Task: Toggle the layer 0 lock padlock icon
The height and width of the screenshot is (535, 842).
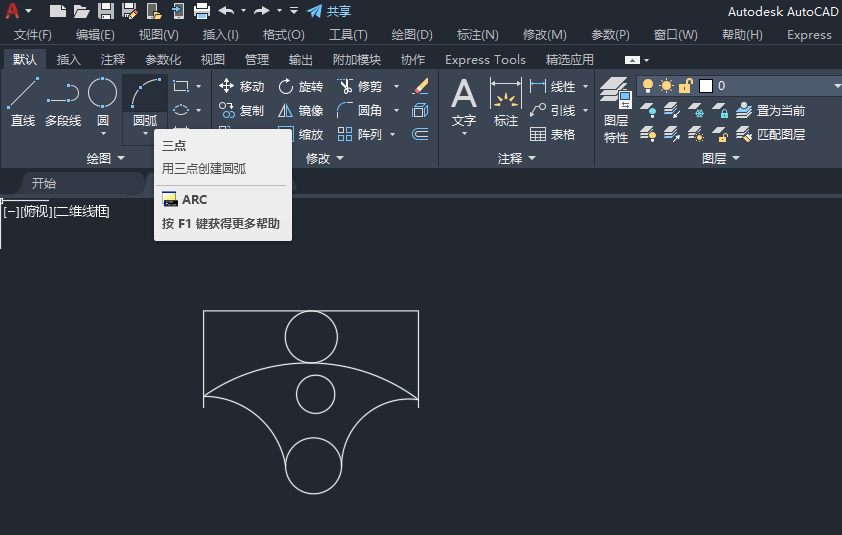Action: pyautogui.click(x=685, y=85)
